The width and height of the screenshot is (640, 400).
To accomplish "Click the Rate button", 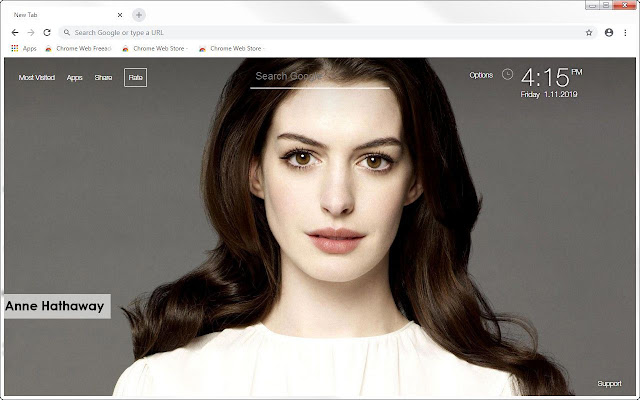I will 136,78.
